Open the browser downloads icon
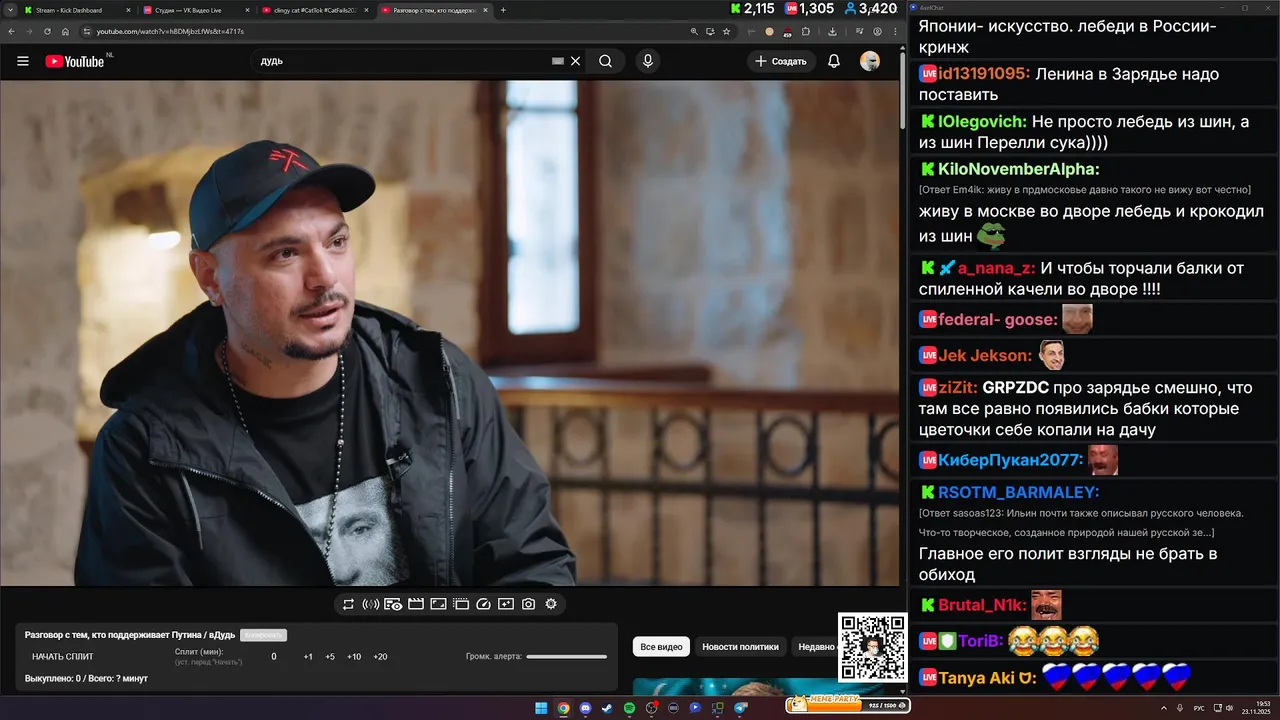This screenshot has height=720, width=1280. point(833,31)
